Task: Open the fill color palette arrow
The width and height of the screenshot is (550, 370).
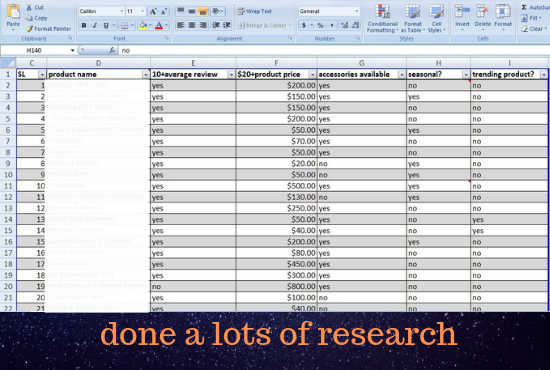Action: click(150, 25)
